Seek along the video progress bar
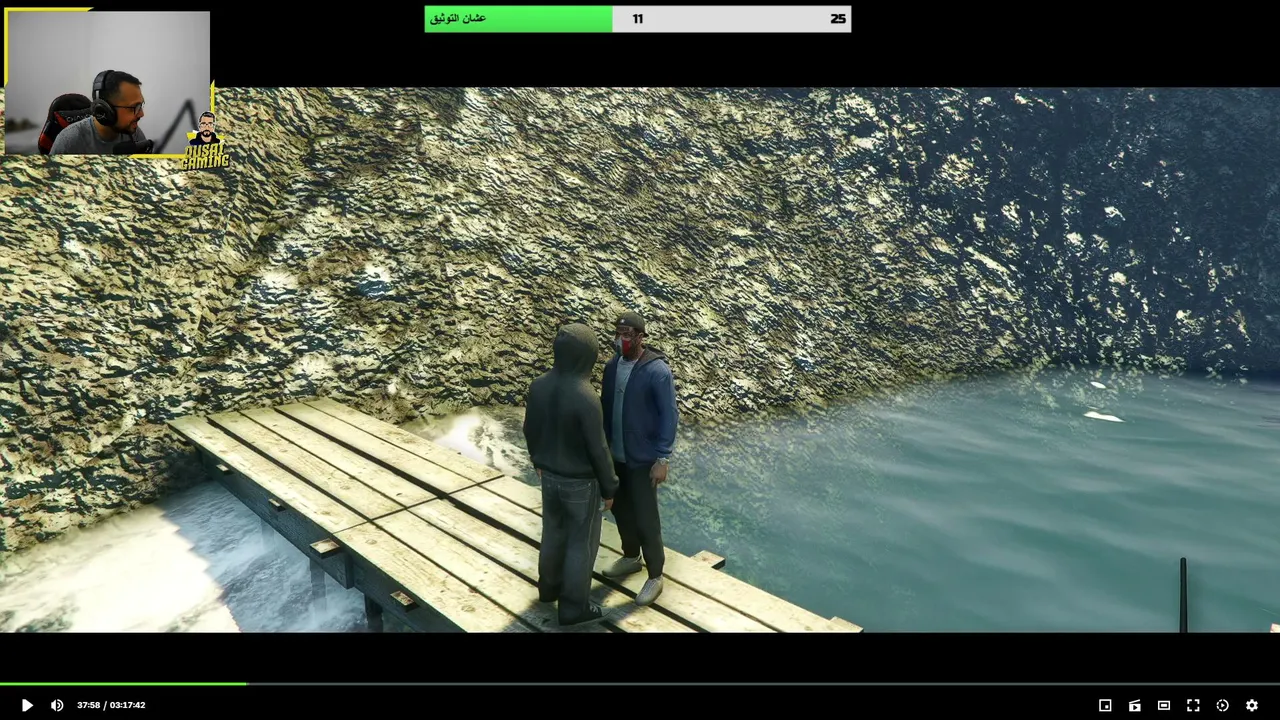Viewport: 1280px width, 720px height. tap(640, 684)
